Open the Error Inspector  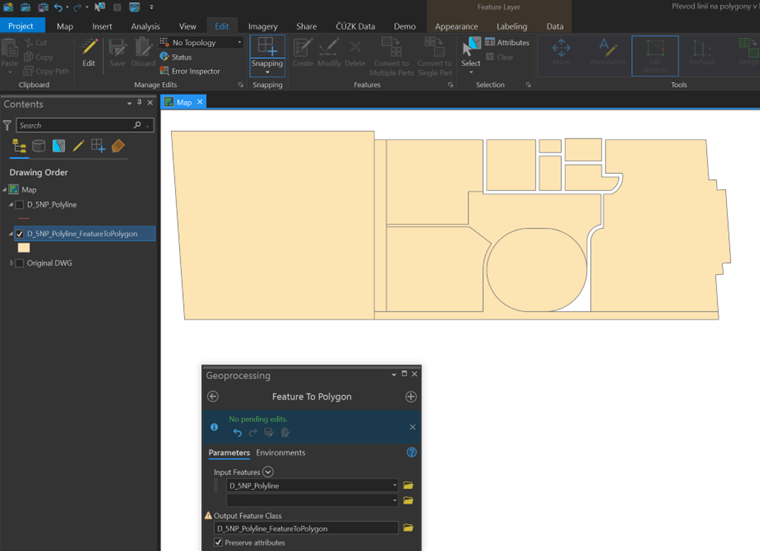(x=195, y=71)
